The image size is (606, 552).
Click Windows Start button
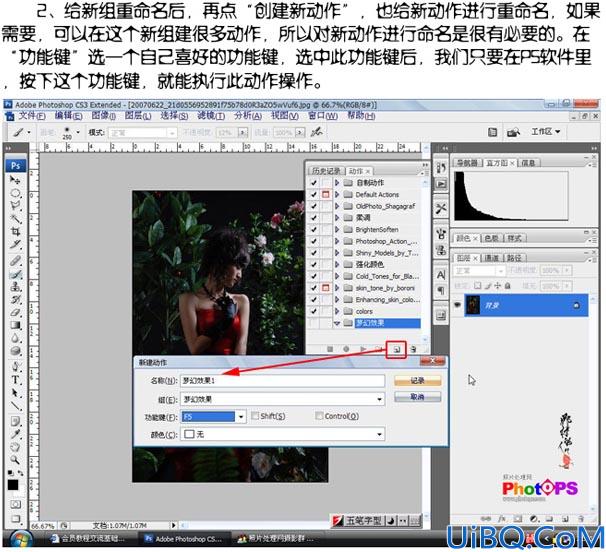click(x=20, y=538)
